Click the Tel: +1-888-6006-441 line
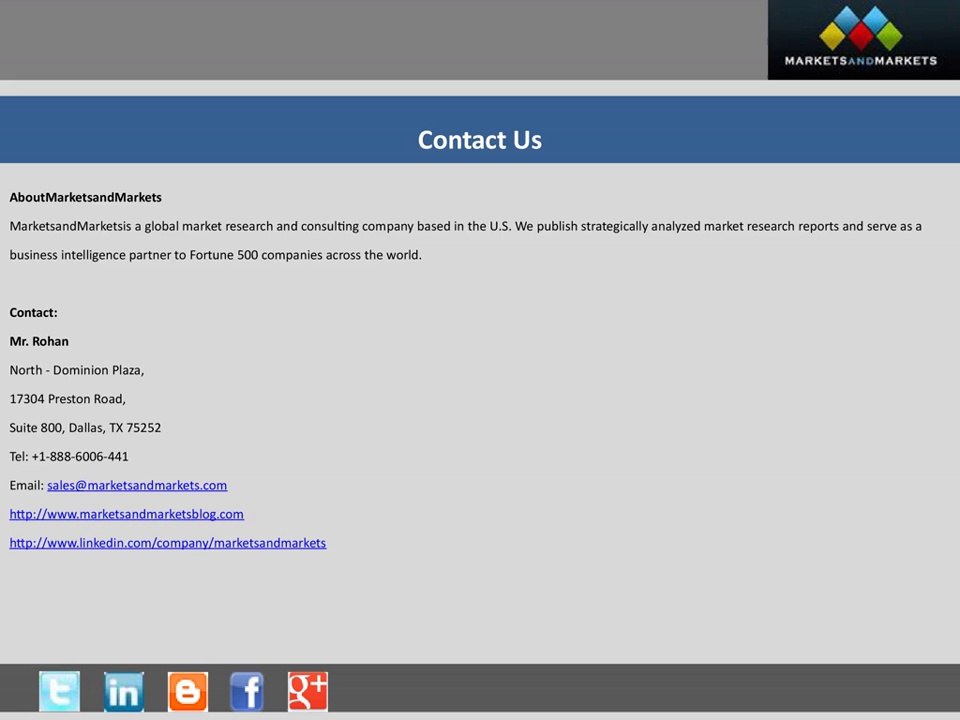This screenshot has width=960, height=720. 69,457
